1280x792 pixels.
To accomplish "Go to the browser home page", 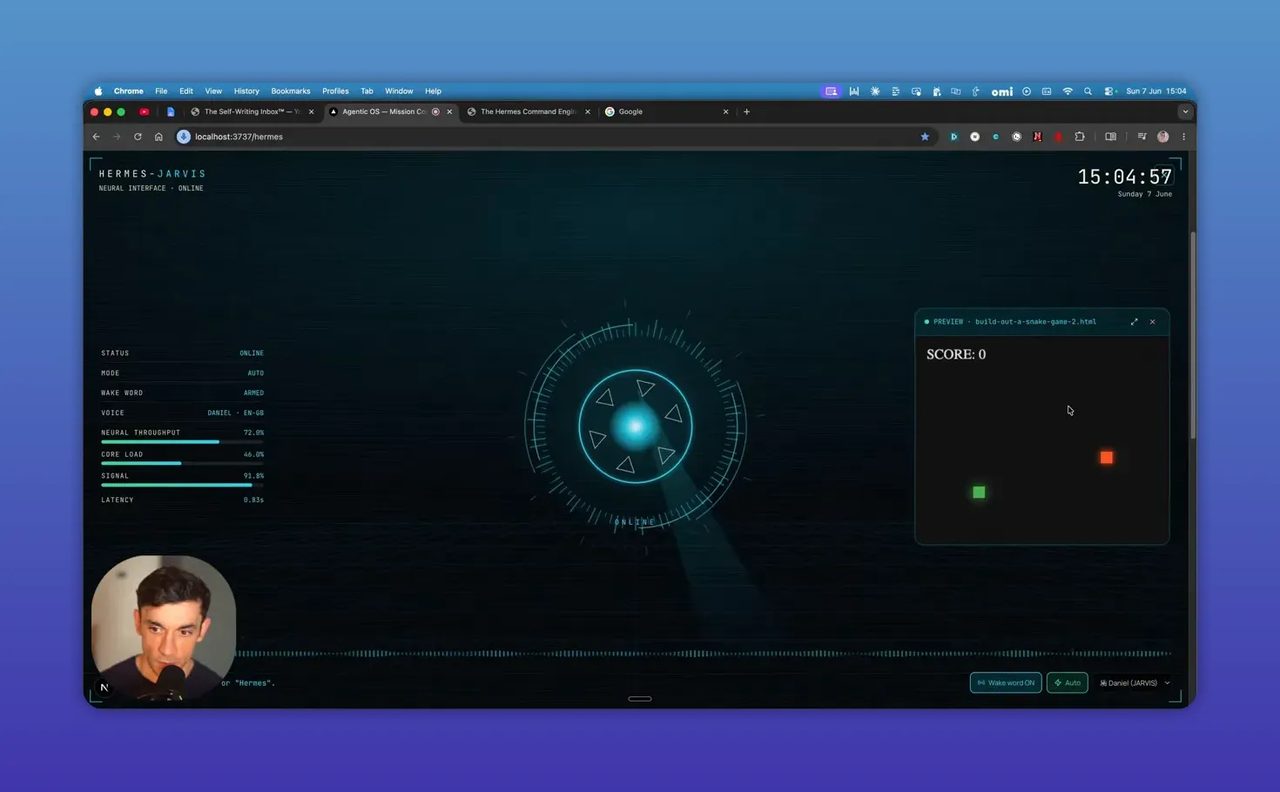I will tap(158, 137).
